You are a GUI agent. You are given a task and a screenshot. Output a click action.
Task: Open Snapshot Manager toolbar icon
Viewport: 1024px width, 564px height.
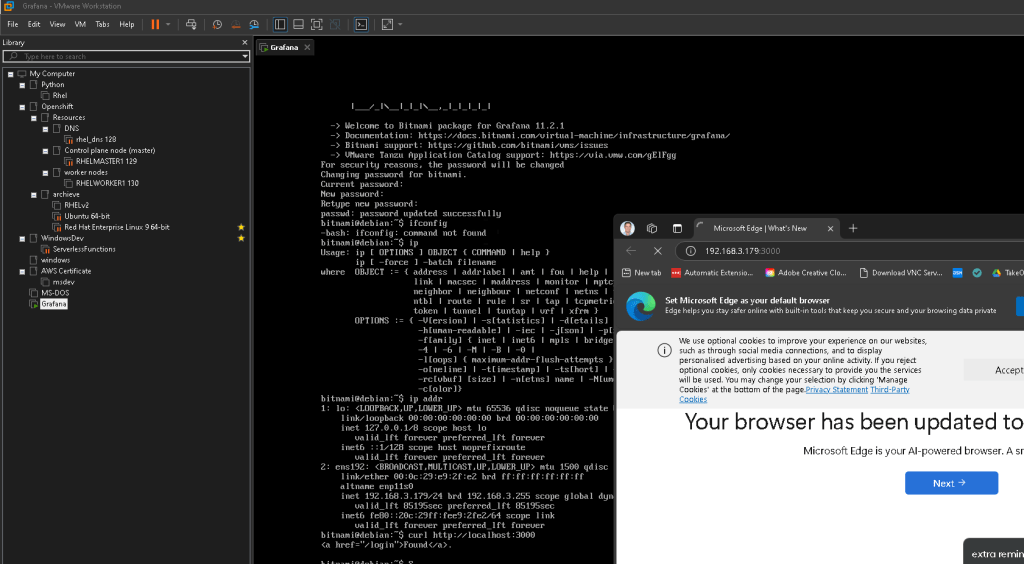pos(254,24)
